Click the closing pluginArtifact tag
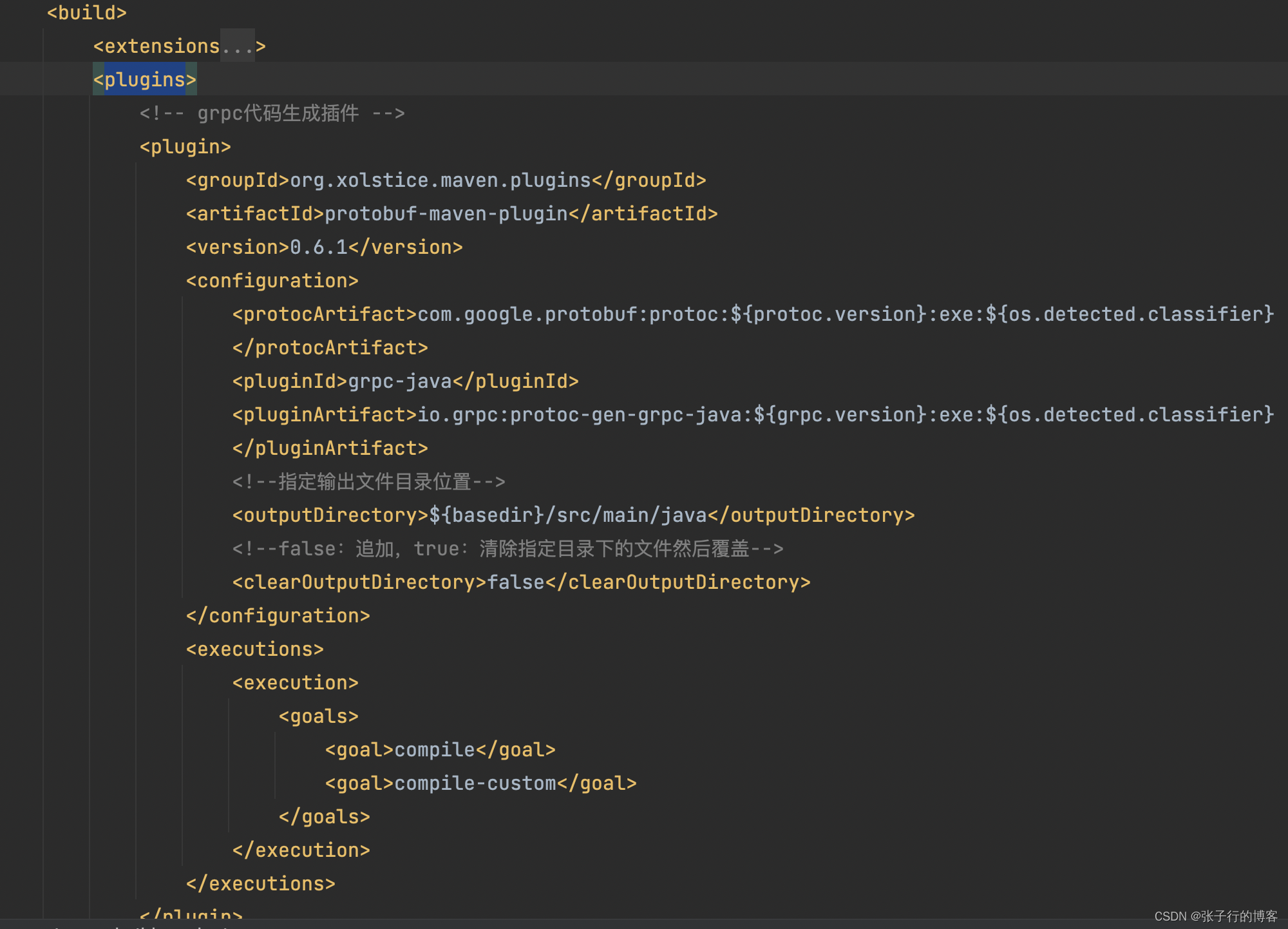Image resolution: width=1288 pixels, height=929 pixels. [330, 448]
